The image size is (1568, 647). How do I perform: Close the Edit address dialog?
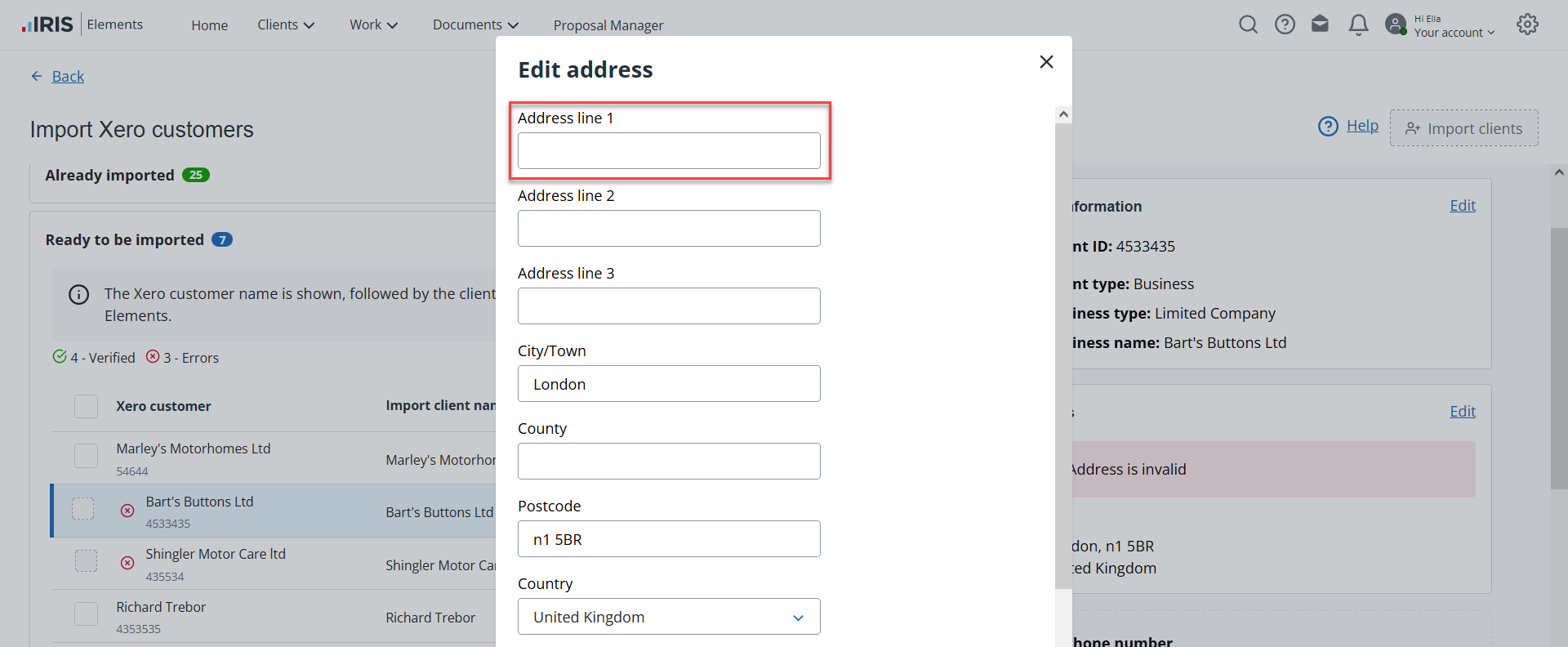tap(1046, 62)
